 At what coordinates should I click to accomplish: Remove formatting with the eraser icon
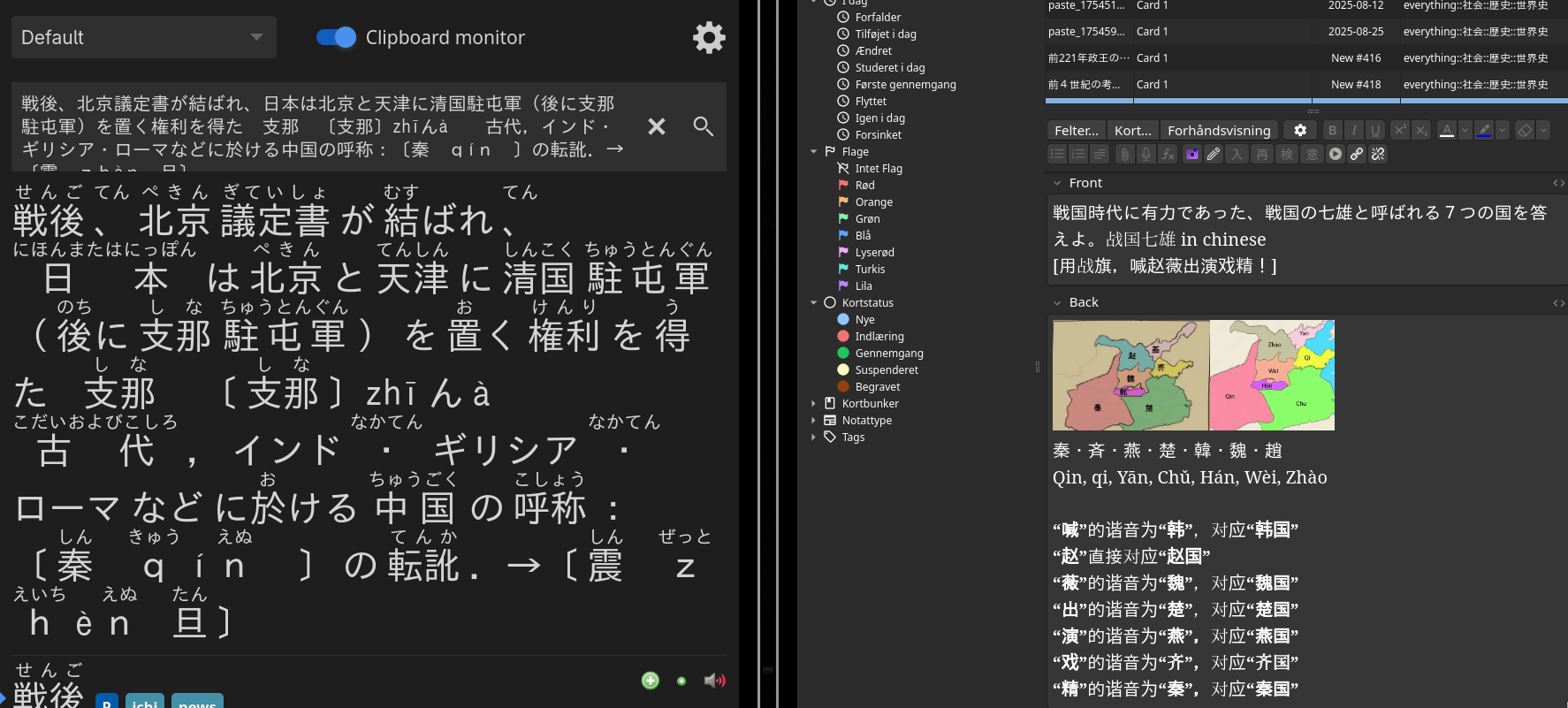(x=1525, y=130)
